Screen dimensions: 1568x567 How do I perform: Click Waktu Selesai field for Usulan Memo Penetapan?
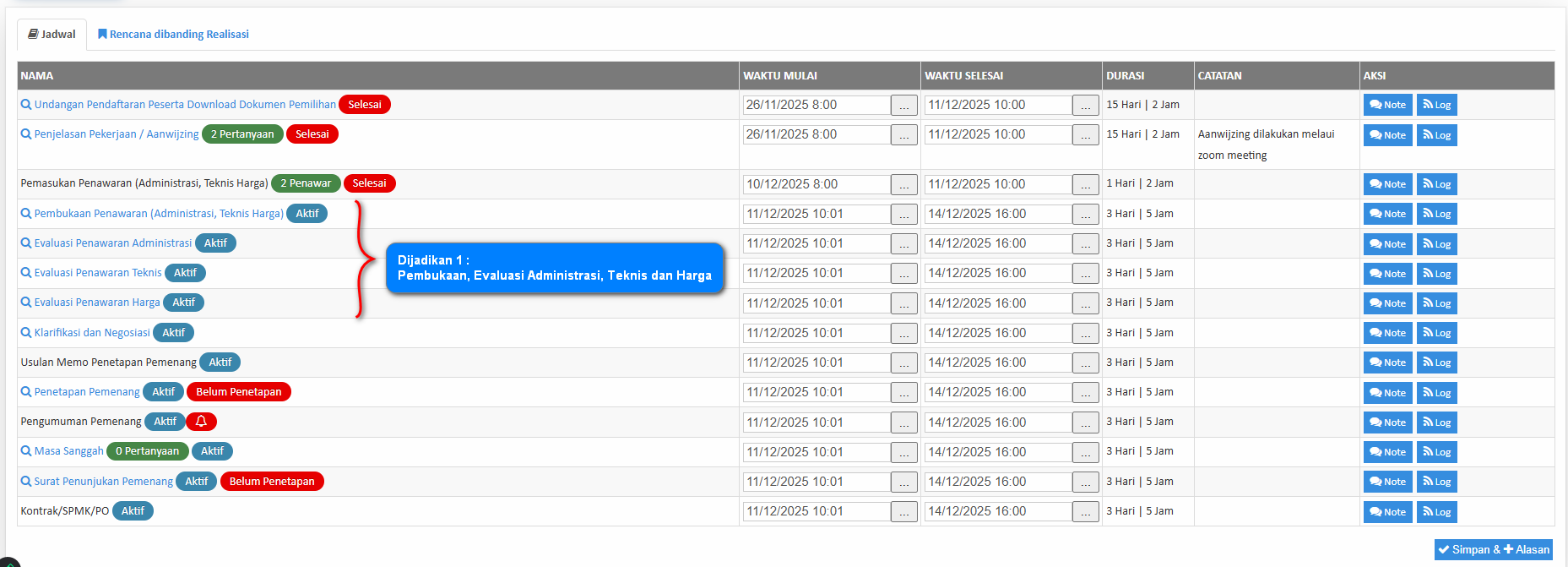(x=997, y=363)
